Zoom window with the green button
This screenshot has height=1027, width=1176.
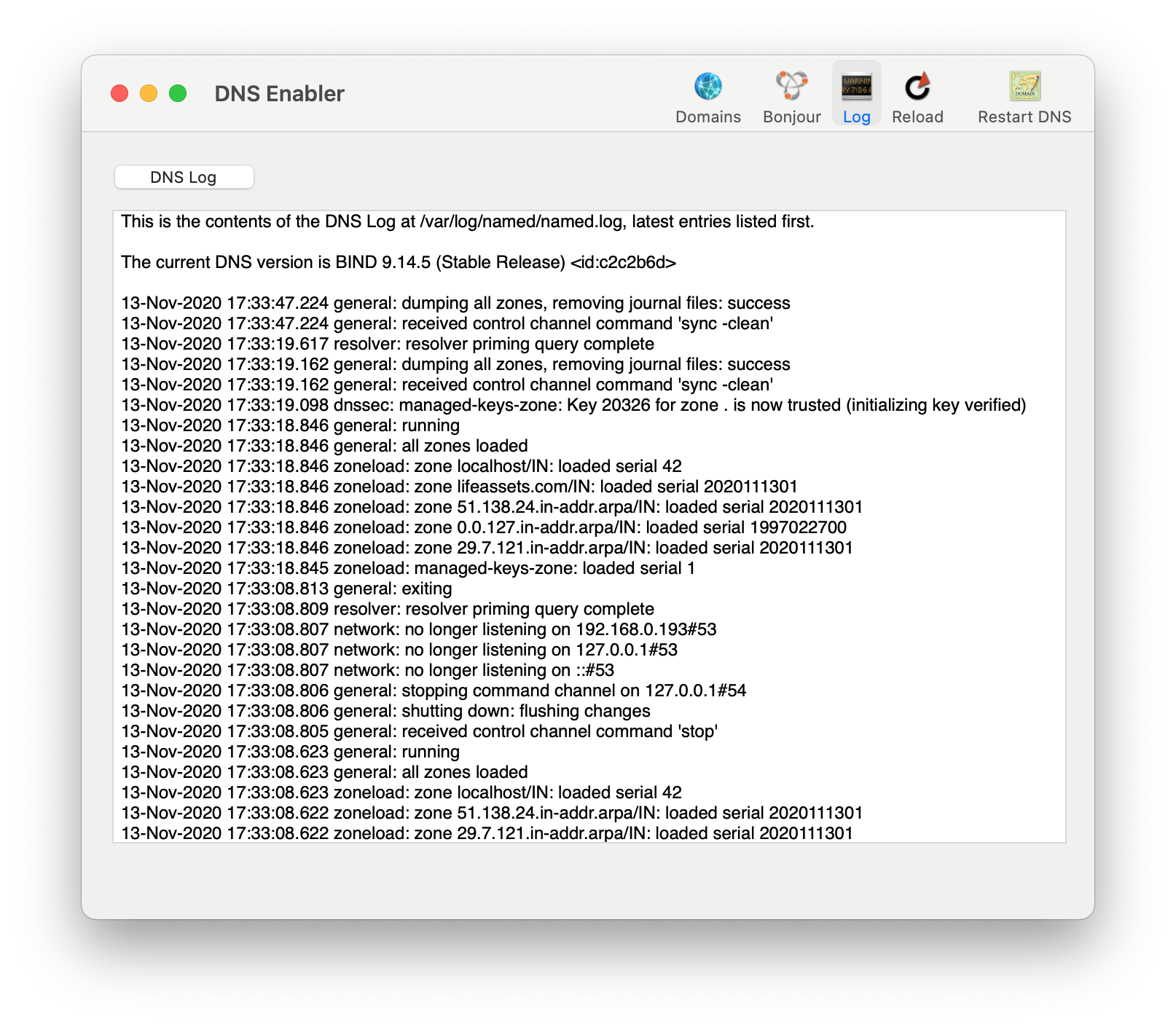pos(178,93)
